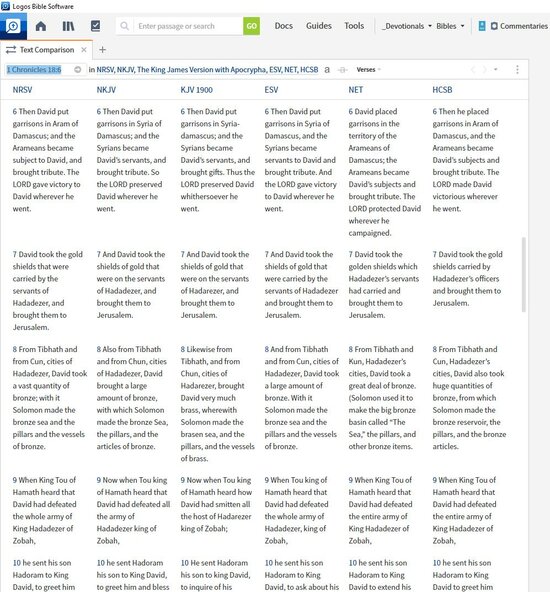550x592 pixels.
Task: Open the Bible versions list link
Action: pyautogui.click(x=207, y=69)
